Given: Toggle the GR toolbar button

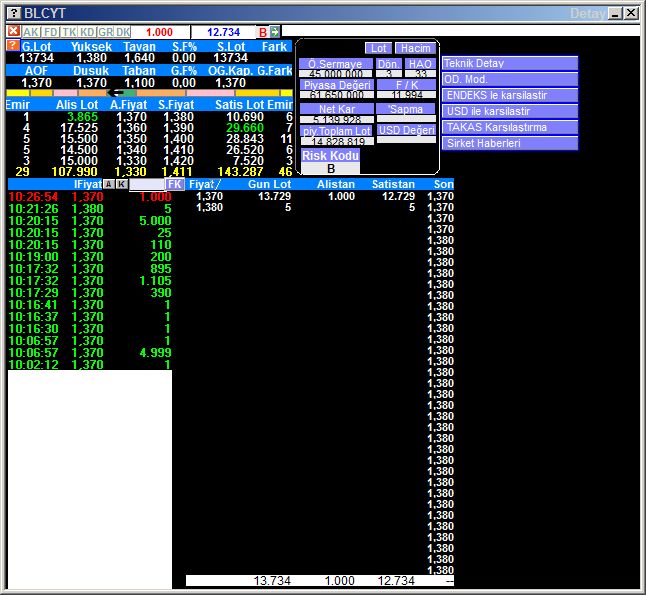Looking at the screenshot, I should coord(106,32).
